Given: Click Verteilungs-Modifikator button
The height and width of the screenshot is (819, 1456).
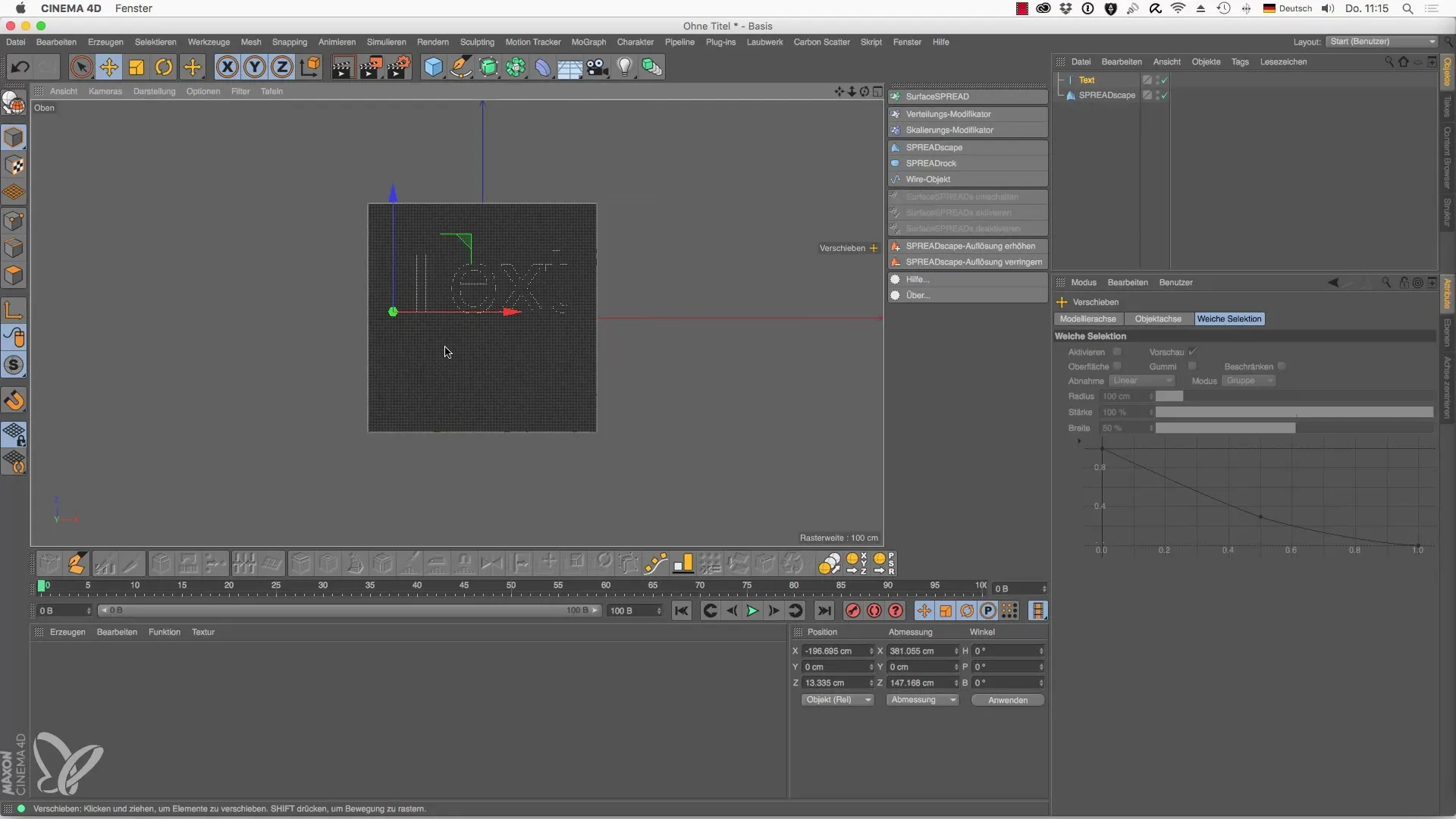Looking at the screenshot, I should coord(968,115).
